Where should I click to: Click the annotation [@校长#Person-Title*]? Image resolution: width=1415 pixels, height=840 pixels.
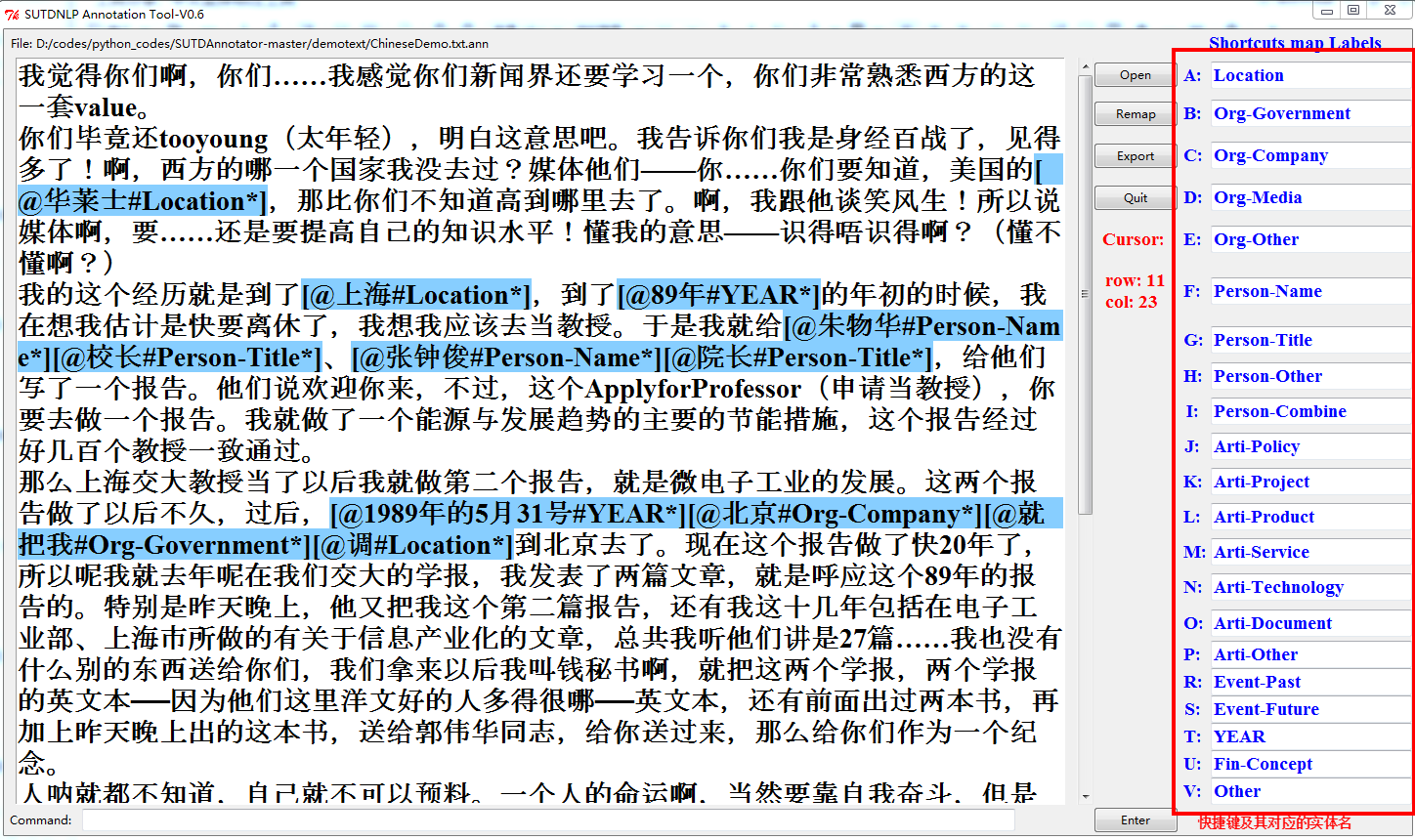point(188,357)
